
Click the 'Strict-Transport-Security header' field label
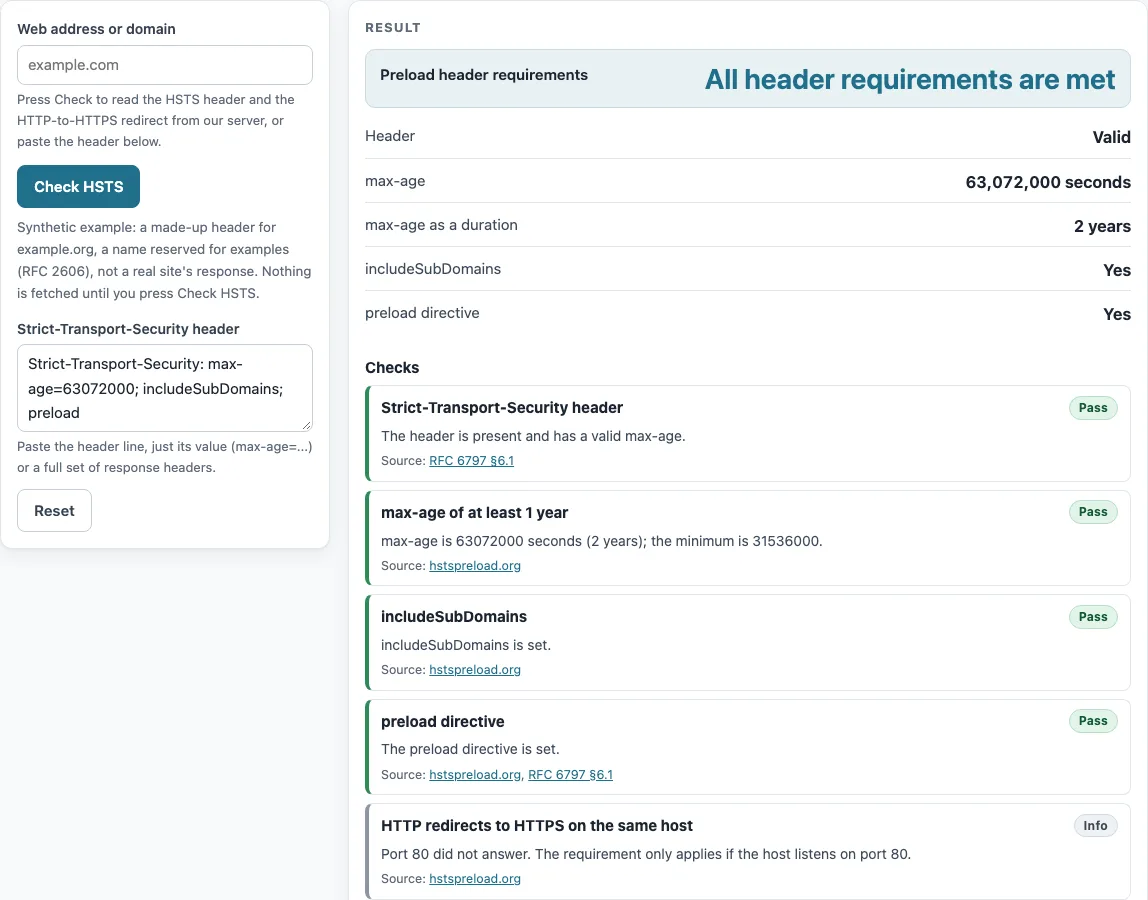pyautogui.click(x=128, y=329)
